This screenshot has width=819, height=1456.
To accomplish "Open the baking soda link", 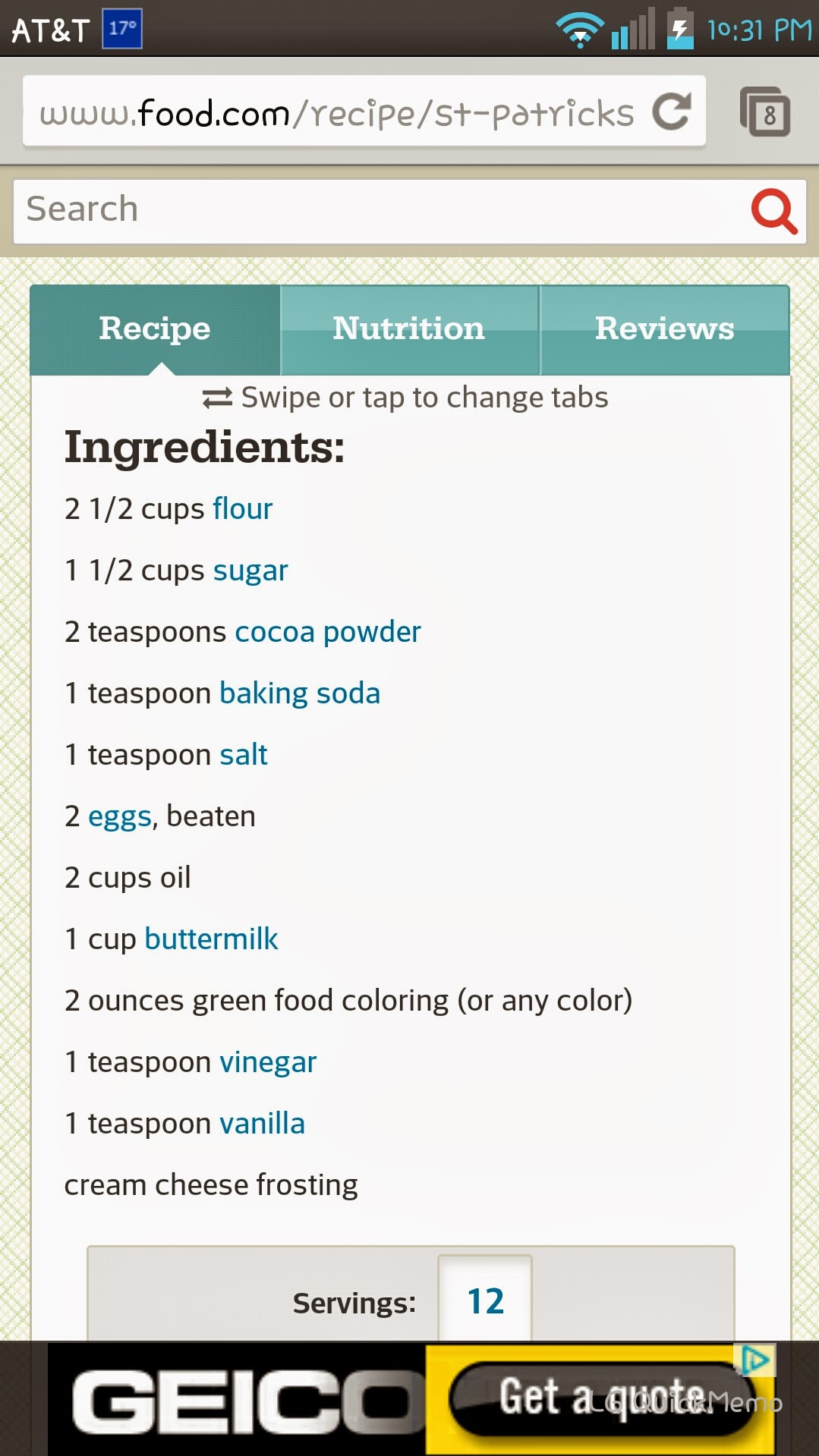I will (x=300, y=693).
